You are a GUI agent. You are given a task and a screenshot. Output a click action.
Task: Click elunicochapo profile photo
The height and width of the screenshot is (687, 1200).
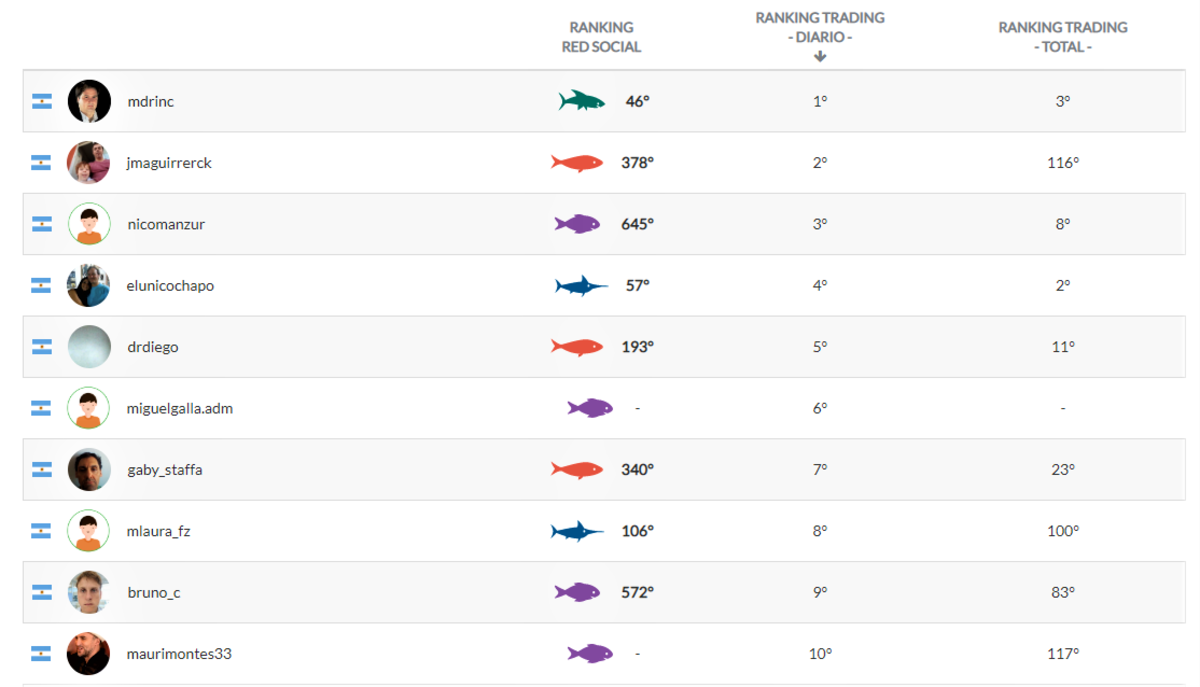[x=89, y=286]
